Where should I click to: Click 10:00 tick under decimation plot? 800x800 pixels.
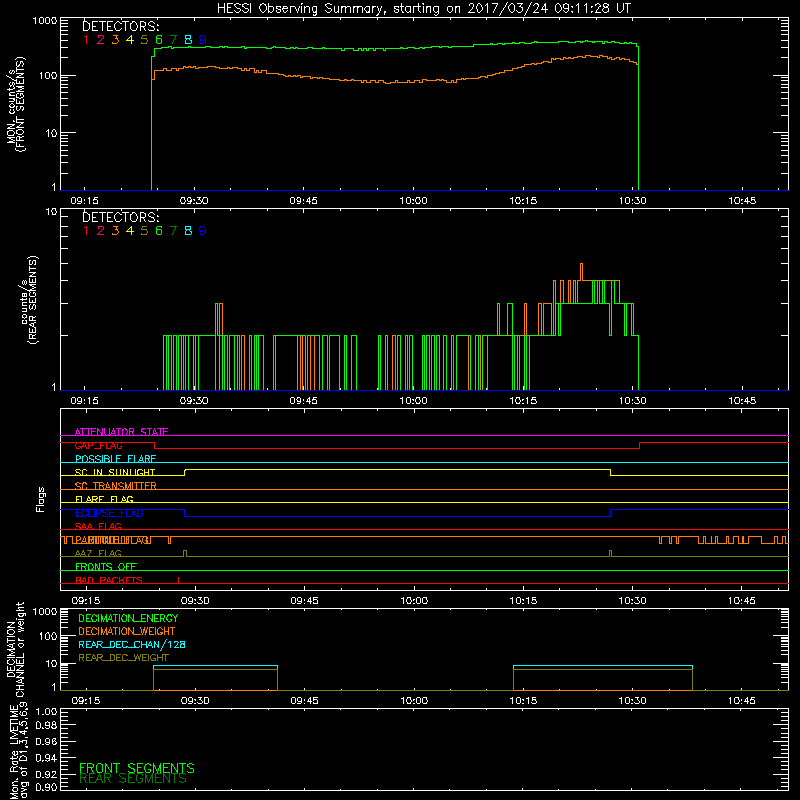pos(414,701)
